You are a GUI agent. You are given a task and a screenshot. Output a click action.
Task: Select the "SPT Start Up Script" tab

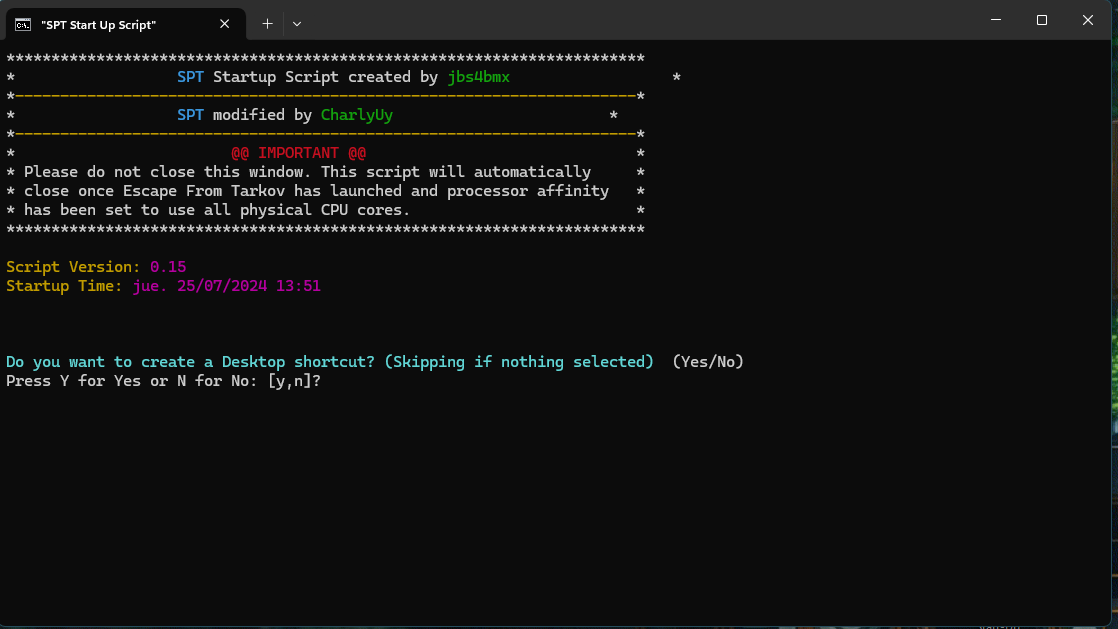point(125,24)
